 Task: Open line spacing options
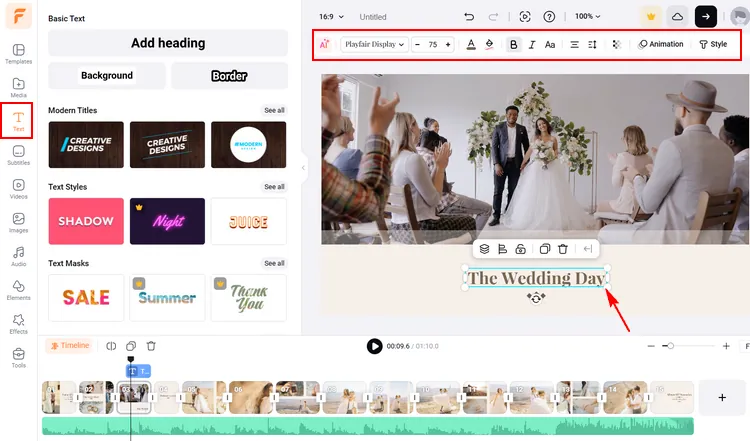592,44
